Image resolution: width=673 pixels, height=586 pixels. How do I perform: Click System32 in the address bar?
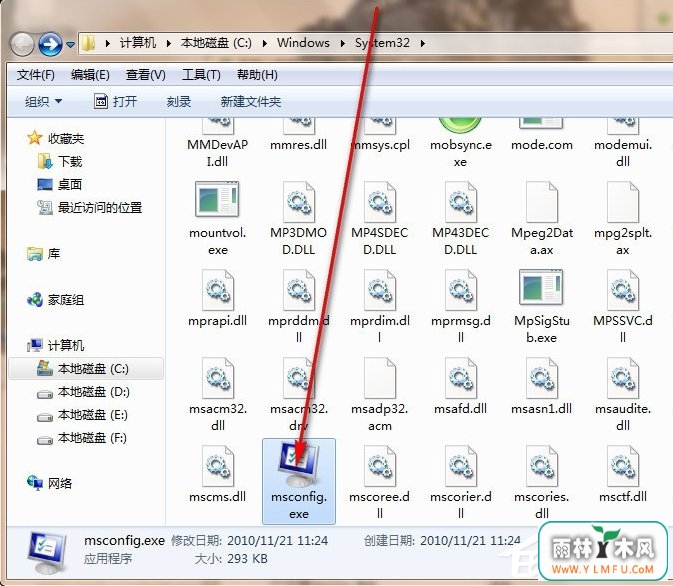(x=382, y=43)
